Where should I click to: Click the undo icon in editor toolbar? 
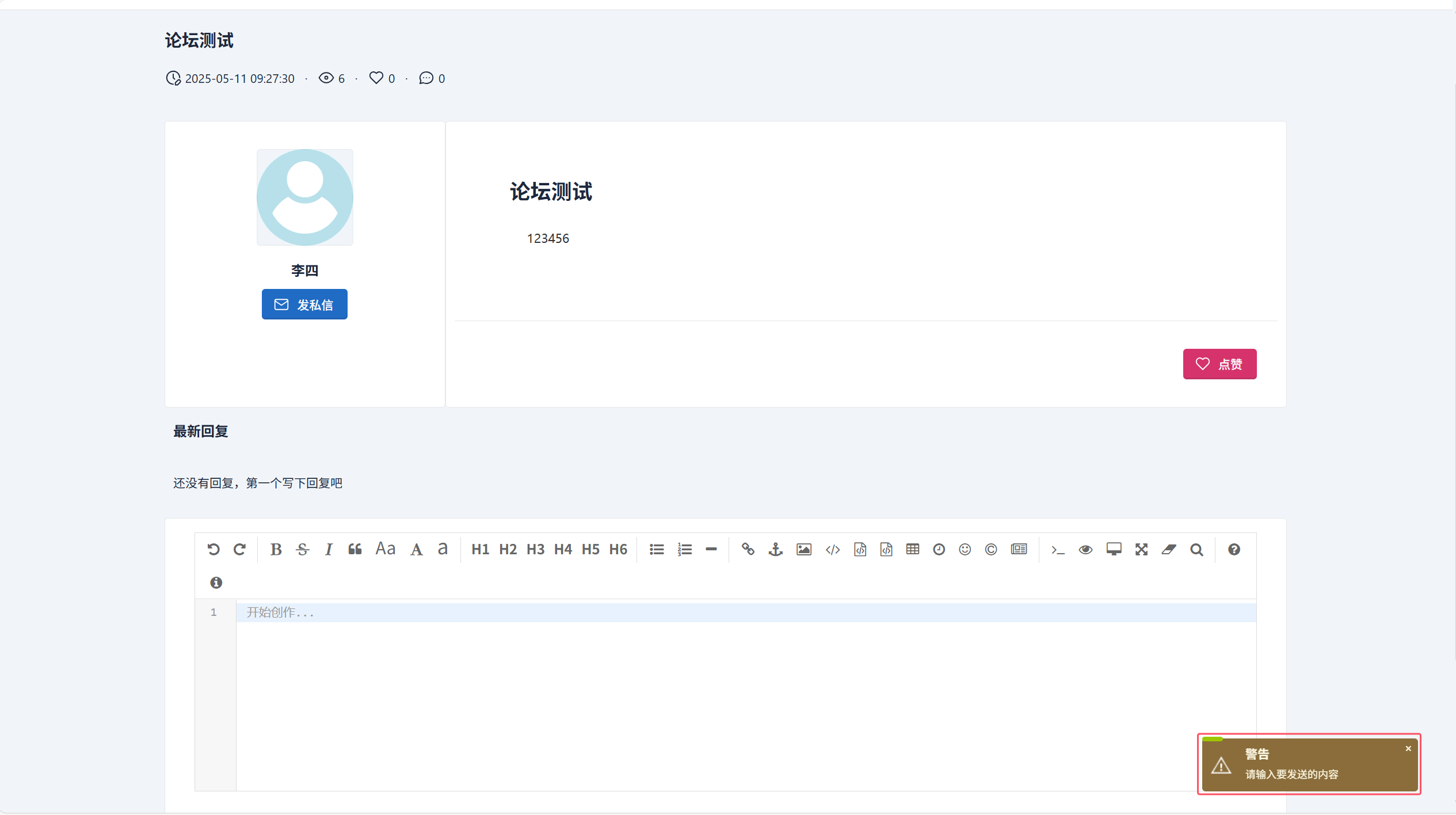(214, 550)
